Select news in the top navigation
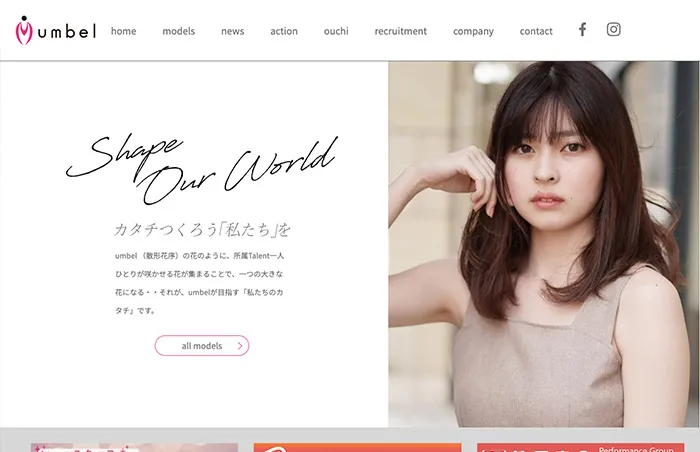 click(232, 31)
